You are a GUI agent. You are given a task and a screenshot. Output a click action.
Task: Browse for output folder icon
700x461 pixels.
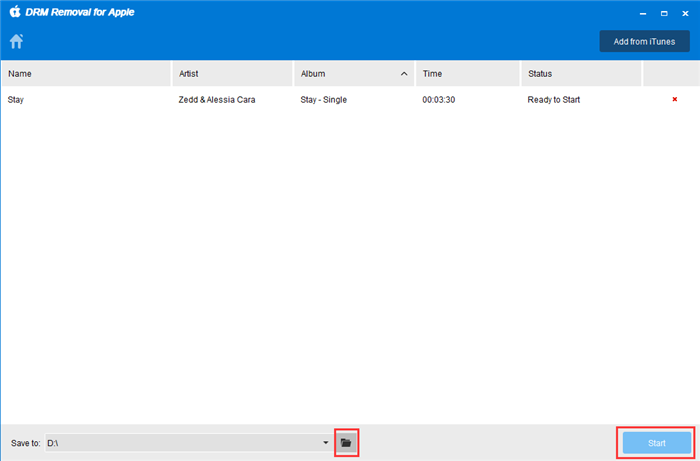click(x=346, y=442)
